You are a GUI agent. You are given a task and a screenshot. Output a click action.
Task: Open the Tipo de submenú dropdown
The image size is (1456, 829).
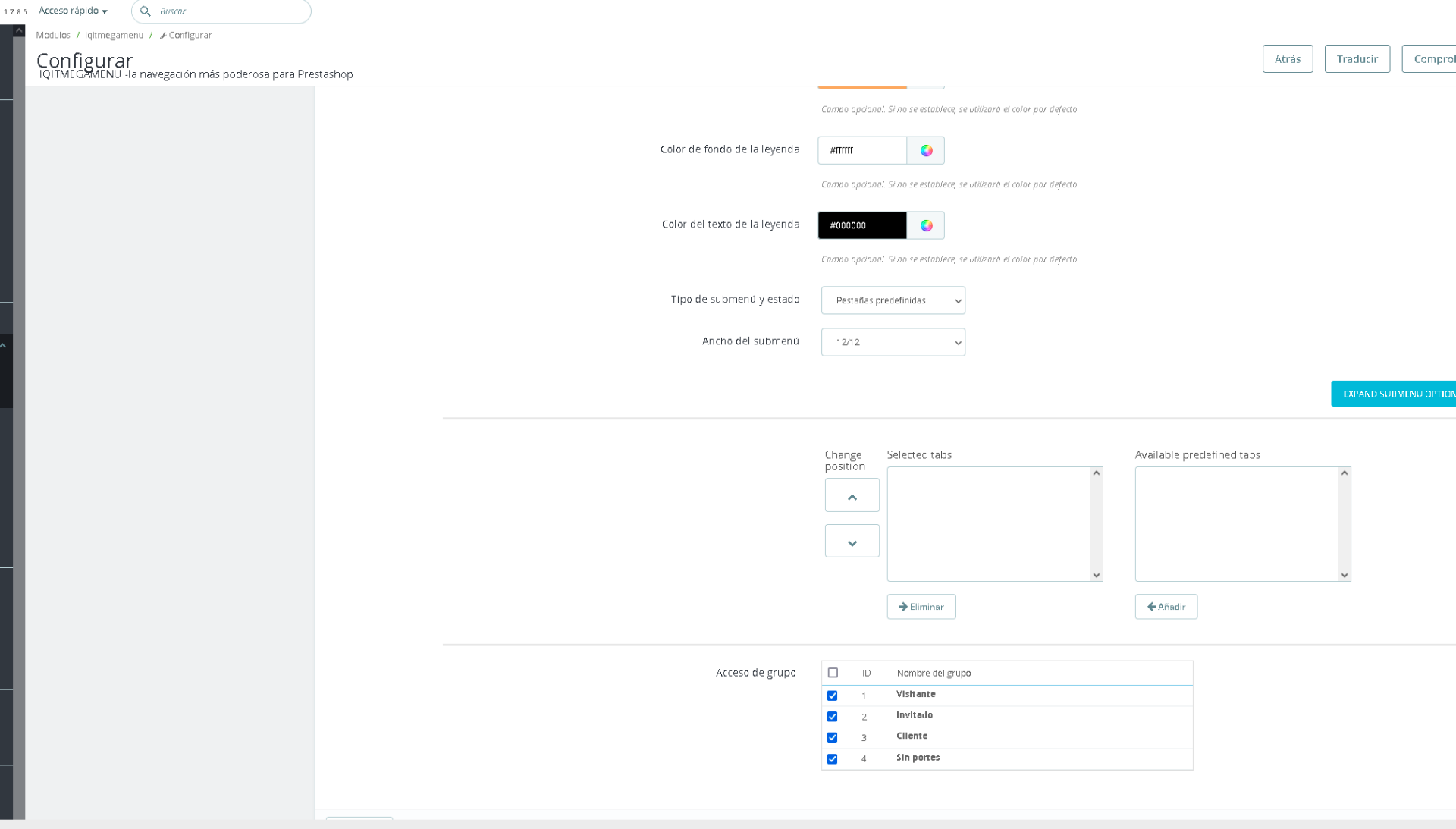[893, 300]
